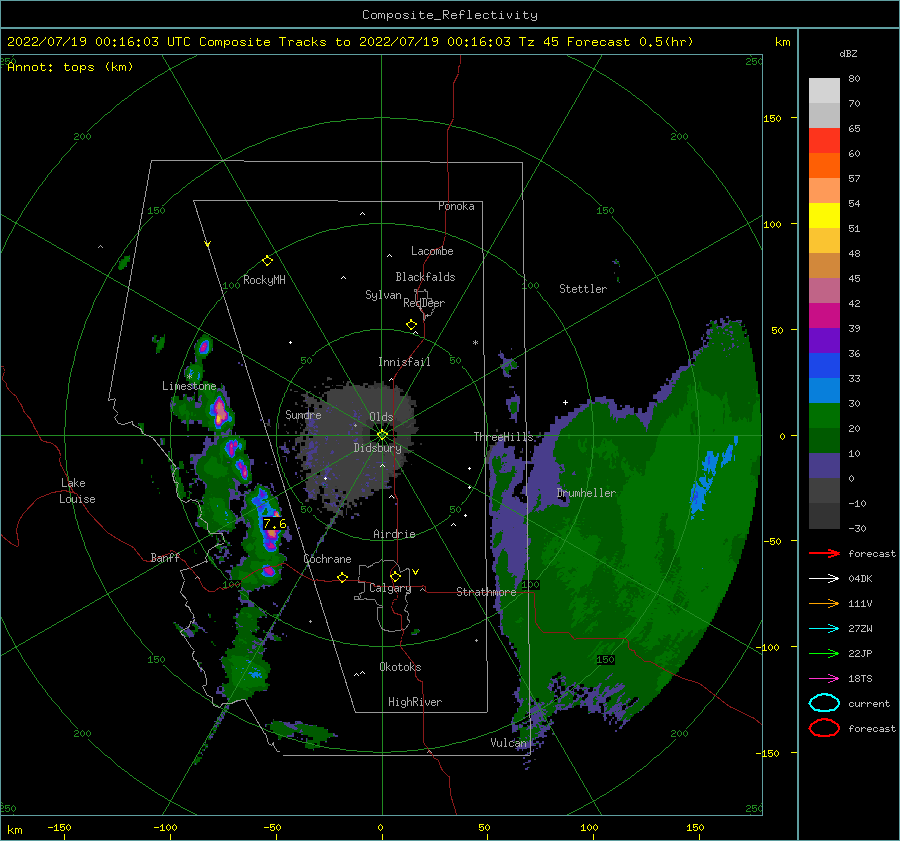Click the 'Banff' town label
This screenshot has height=841, width=900.
(165, 557)
